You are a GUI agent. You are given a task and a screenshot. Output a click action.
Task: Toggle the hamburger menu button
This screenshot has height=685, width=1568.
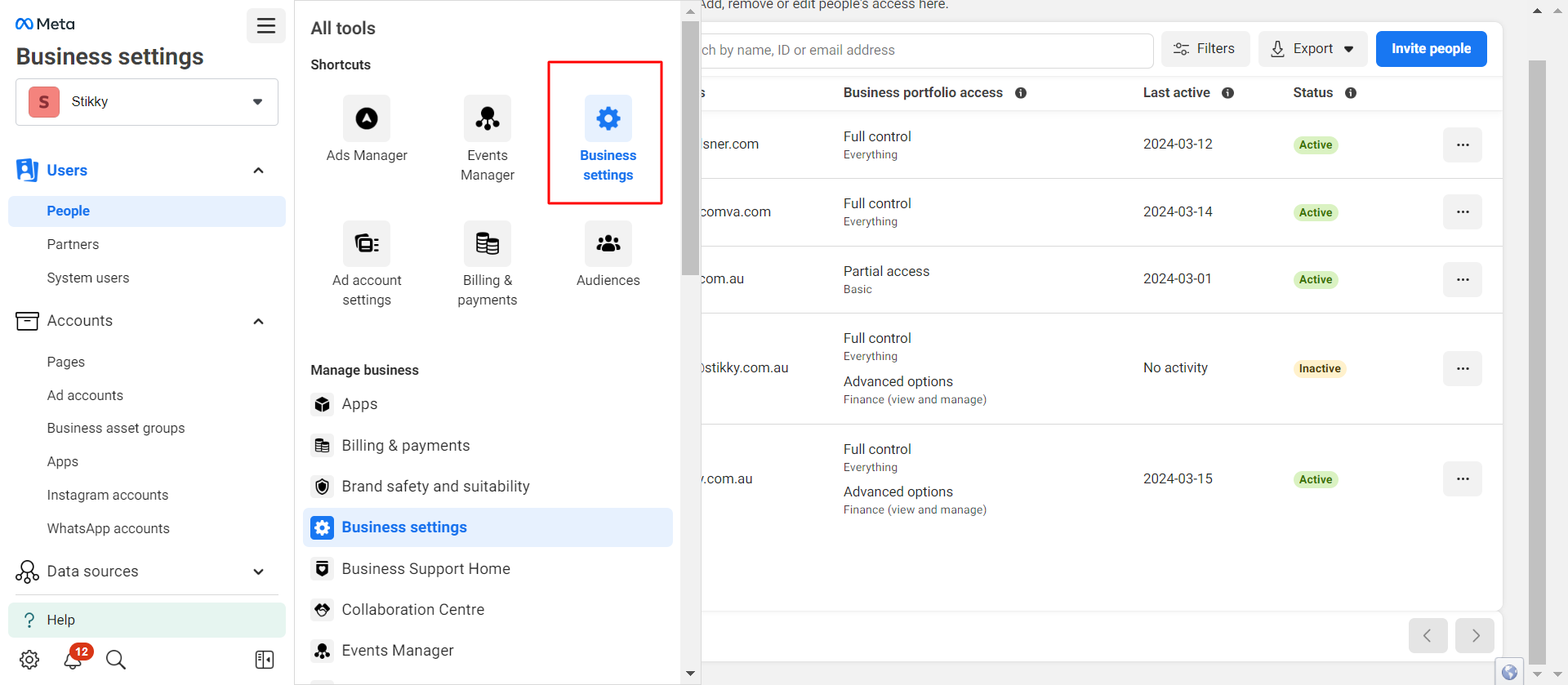tap(266, 26)
